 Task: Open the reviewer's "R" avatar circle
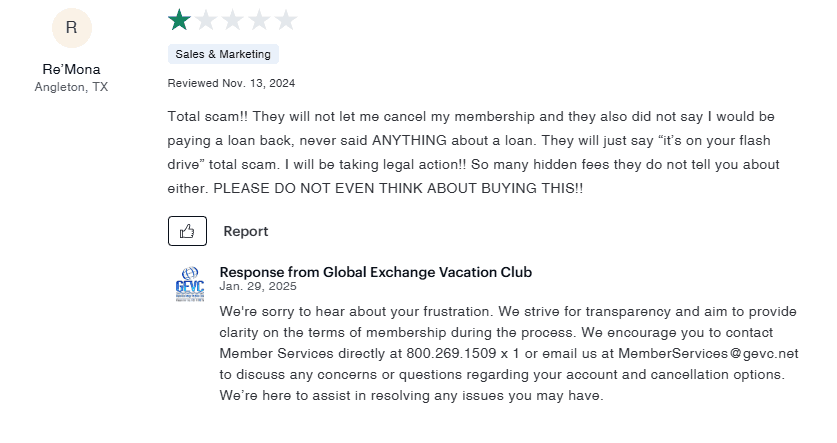(71, 27)
